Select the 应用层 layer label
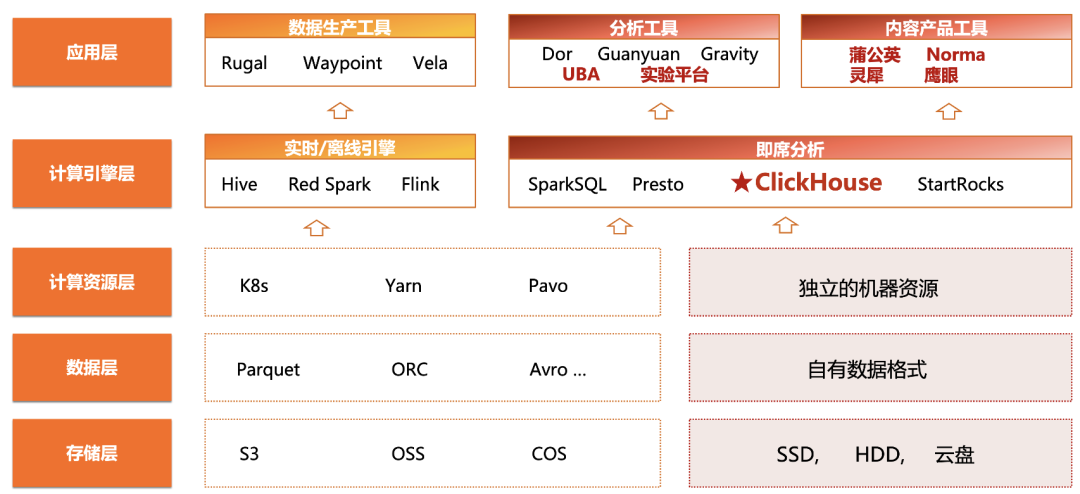The image size is (1080, 494). (x=92, y=52)
